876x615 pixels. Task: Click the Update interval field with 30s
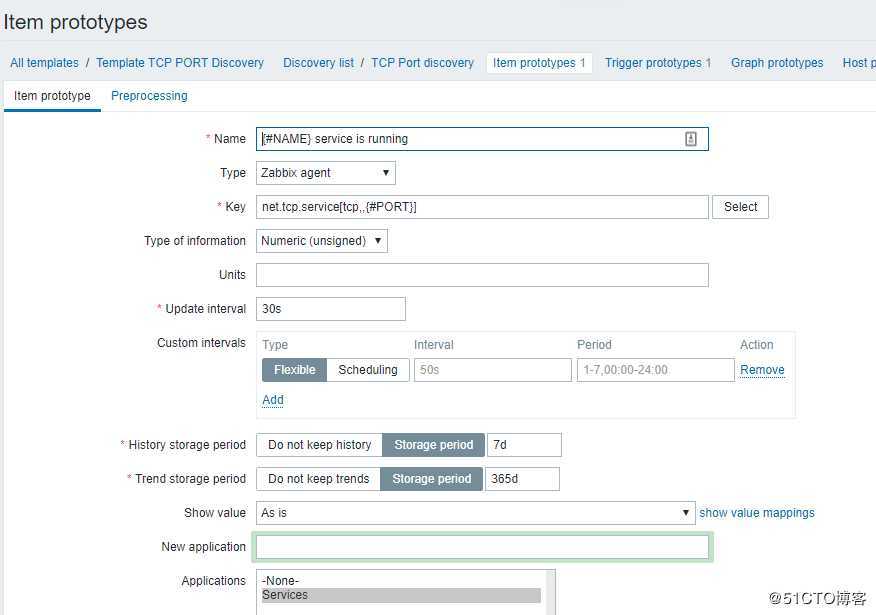click(331, 309)
